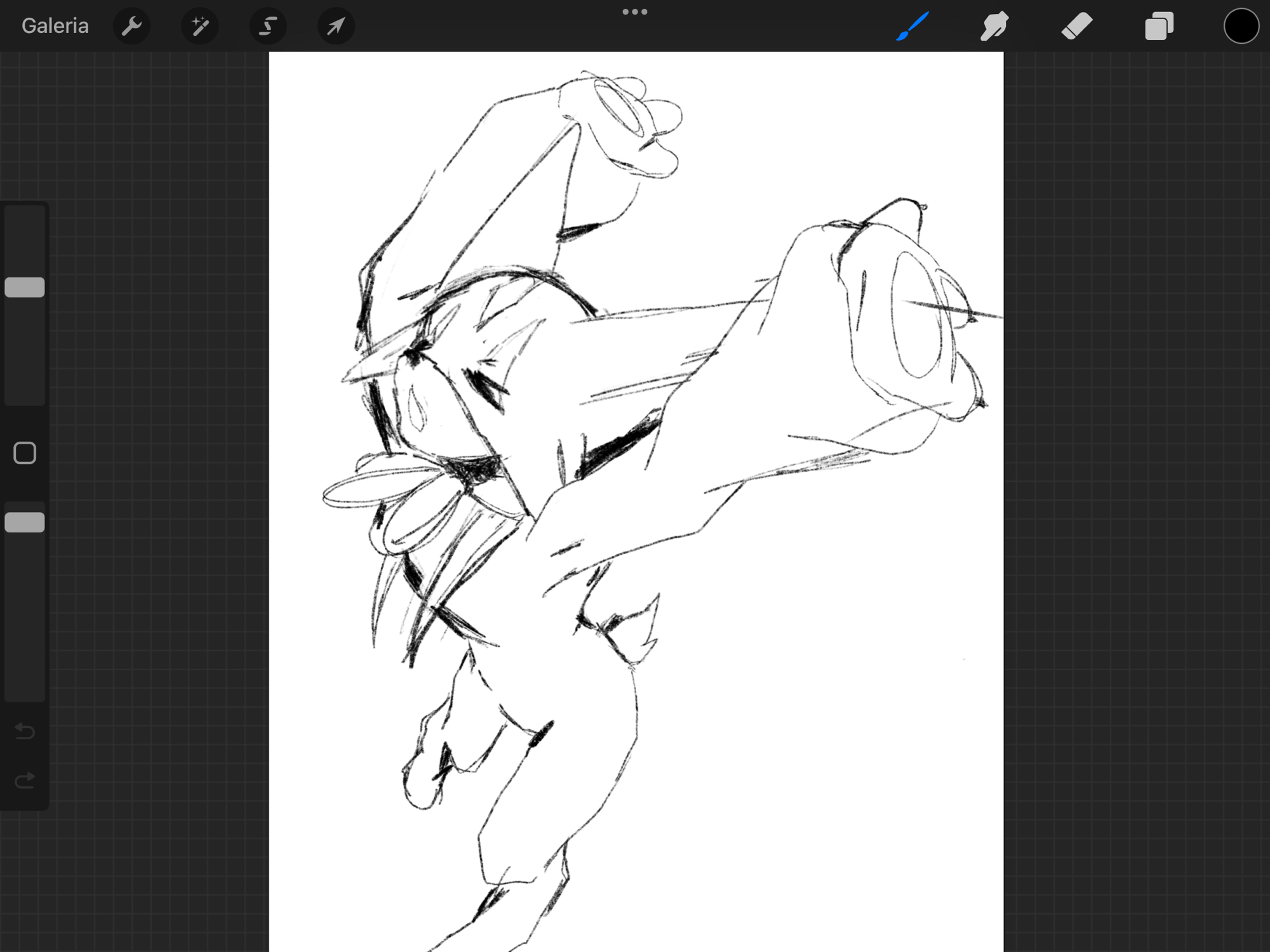Activate the Selection S-shaped tool
This screenshot has height=952, width=1270.
[x=268, y=26]
